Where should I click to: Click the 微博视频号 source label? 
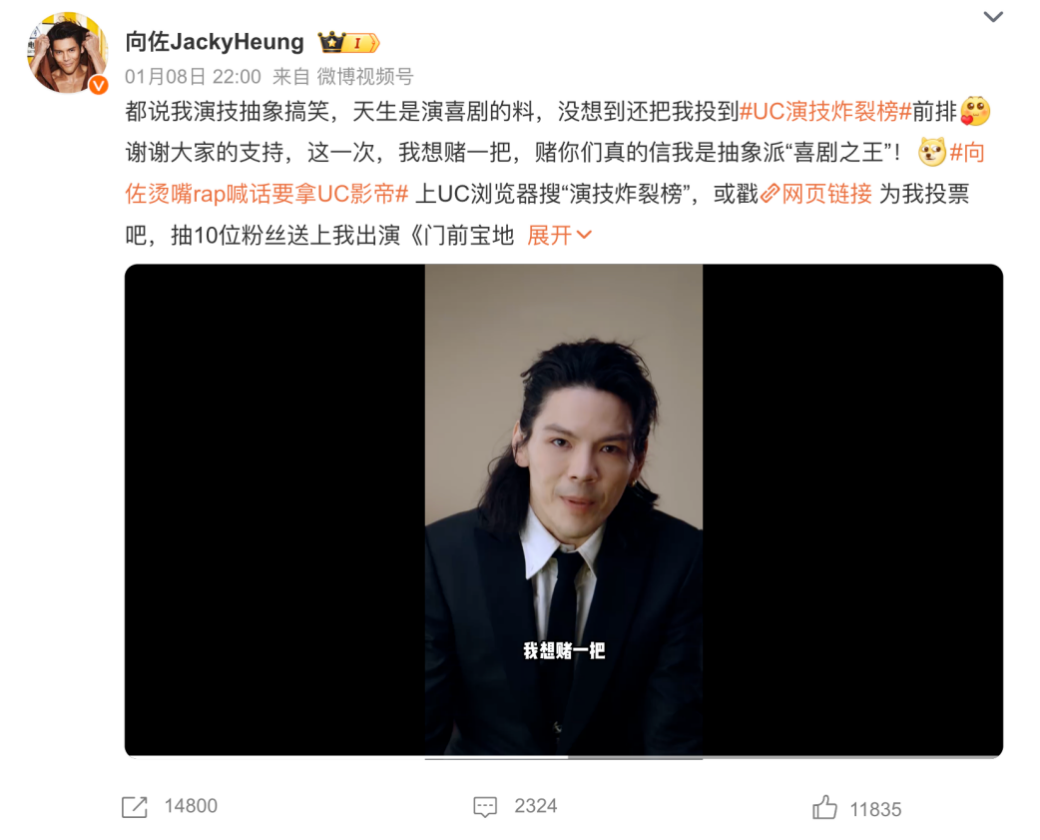365,77
